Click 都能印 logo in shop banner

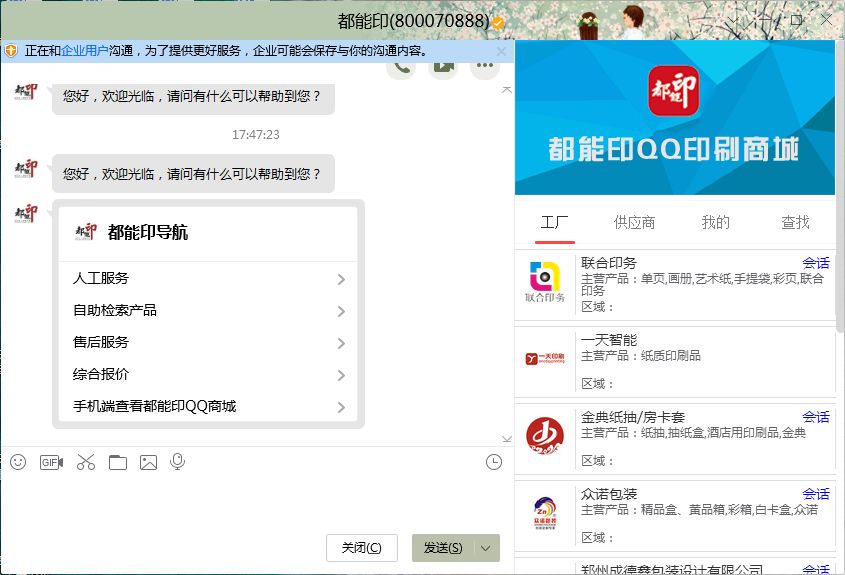click(673, 91)
